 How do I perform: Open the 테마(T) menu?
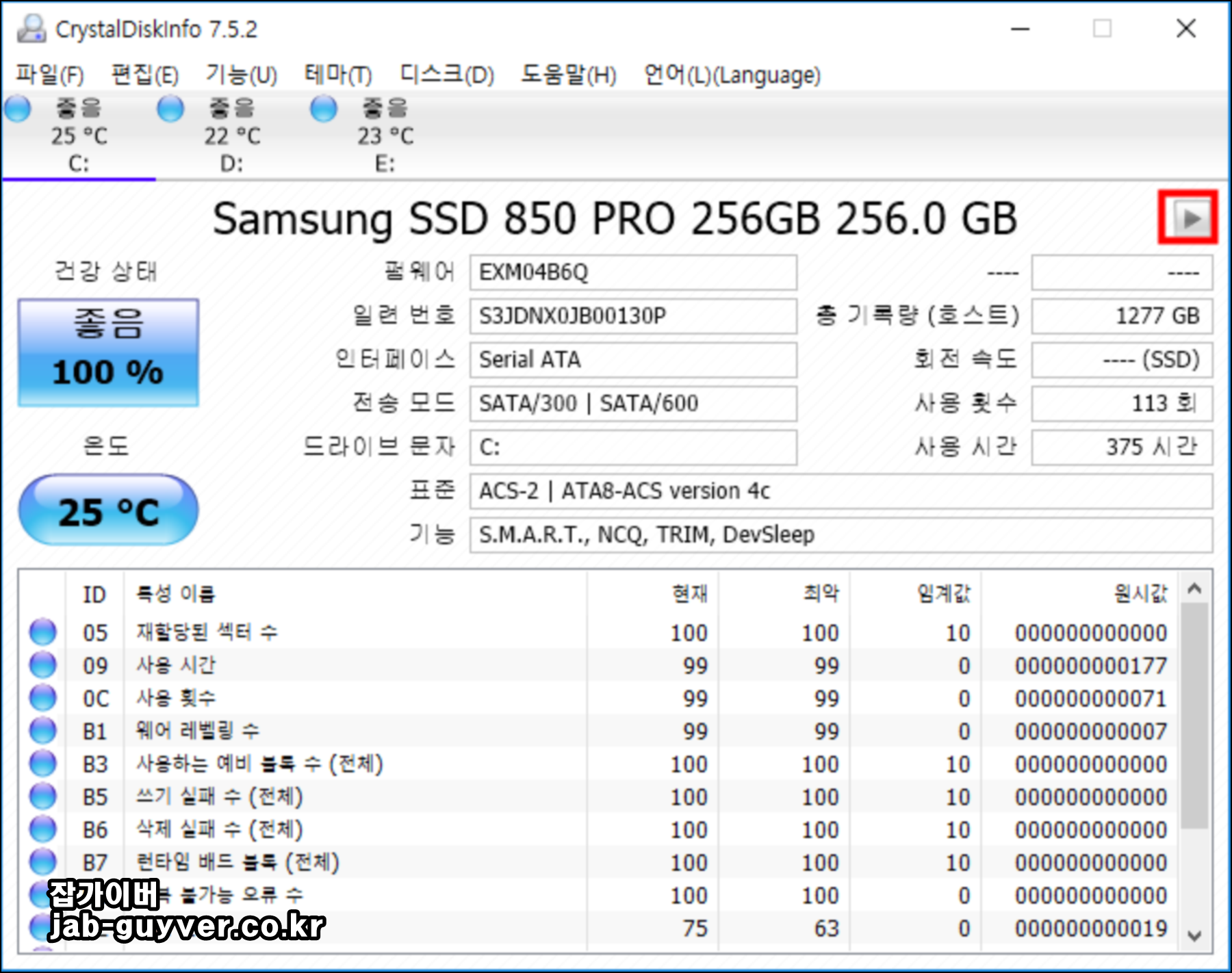[338, 74]
